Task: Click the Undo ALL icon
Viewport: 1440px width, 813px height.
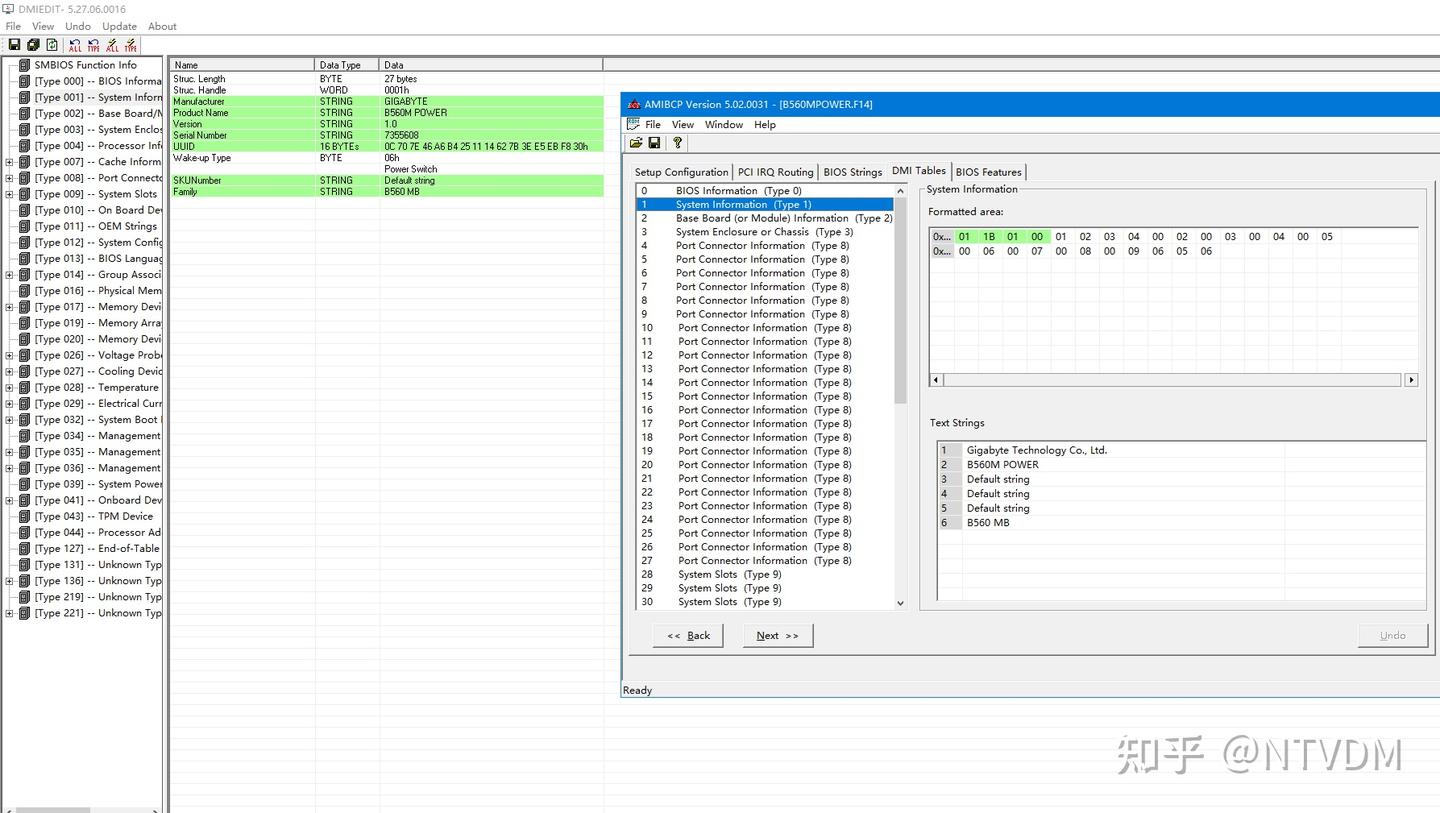Action: pos(75,45)
